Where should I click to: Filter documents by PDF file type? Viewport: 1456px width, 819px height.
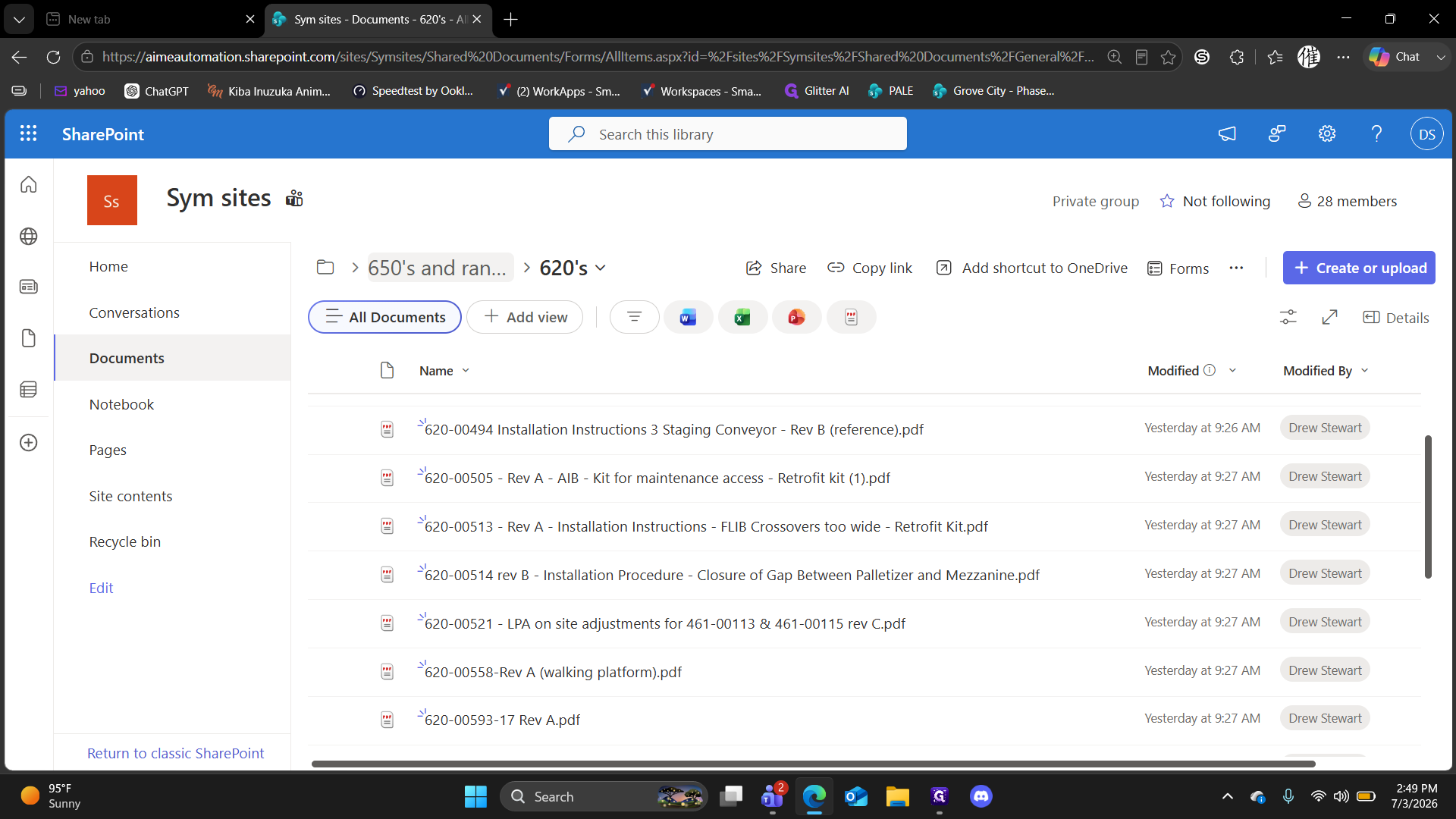coord(851,317)
